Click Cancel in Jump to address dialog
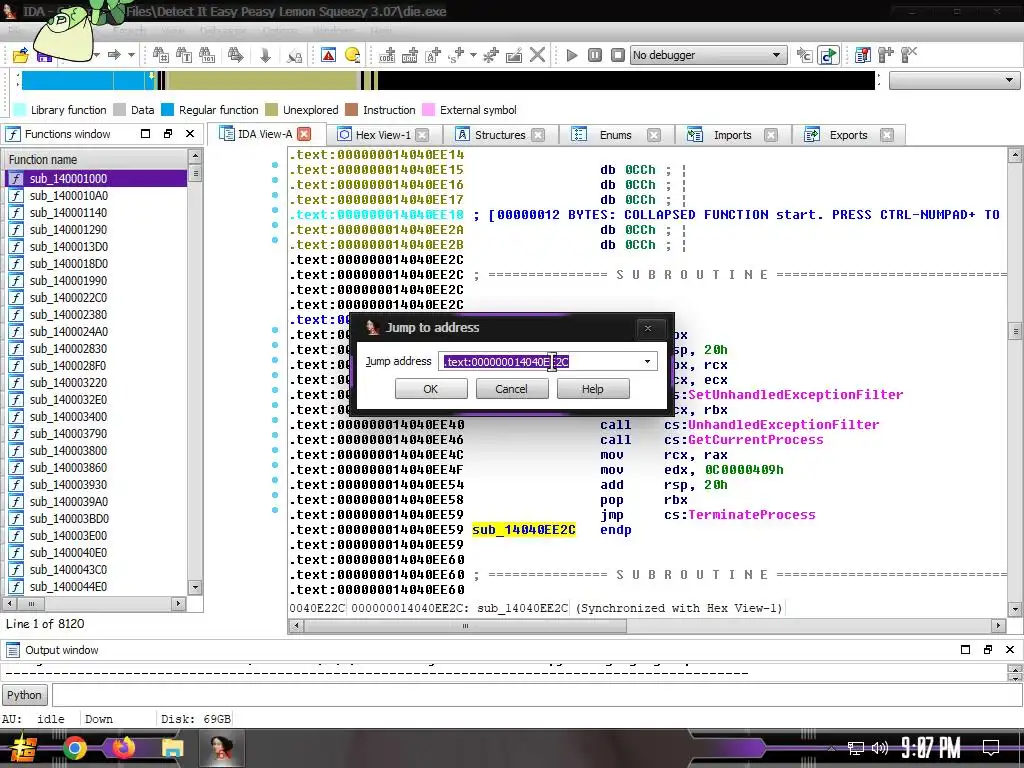This screenshot has height=768, width=1024. 511,389
